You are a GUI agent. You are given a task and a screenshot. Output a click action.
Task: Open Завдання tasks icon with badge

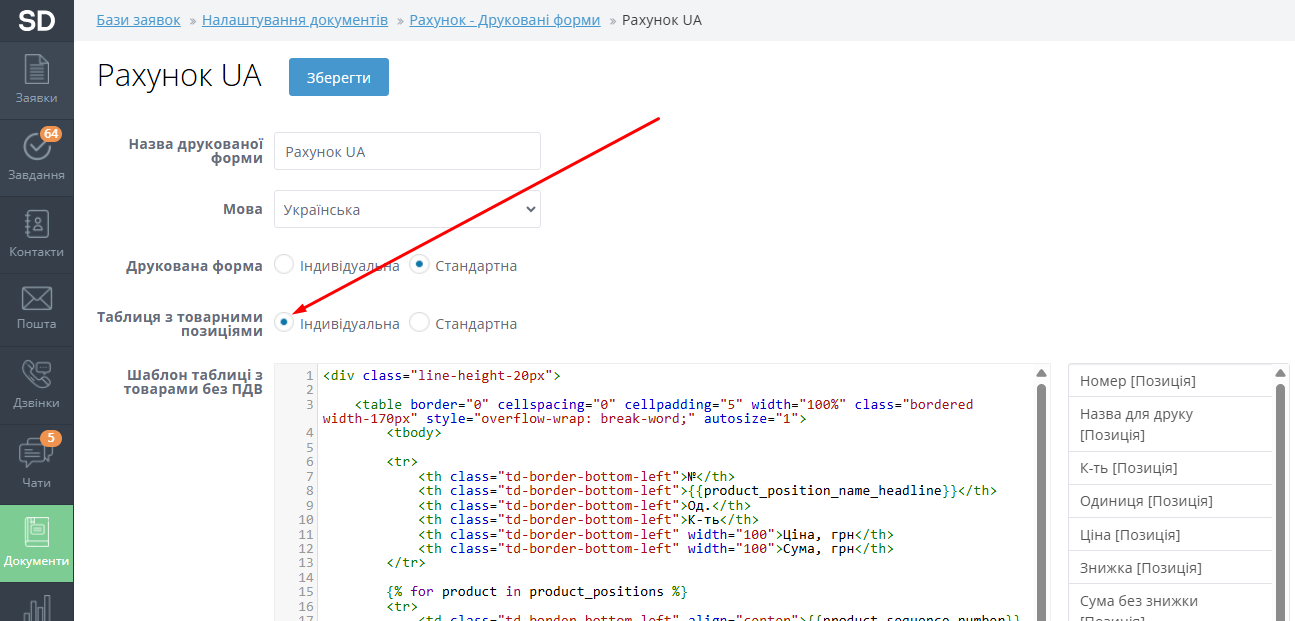(x=36, y=155)
